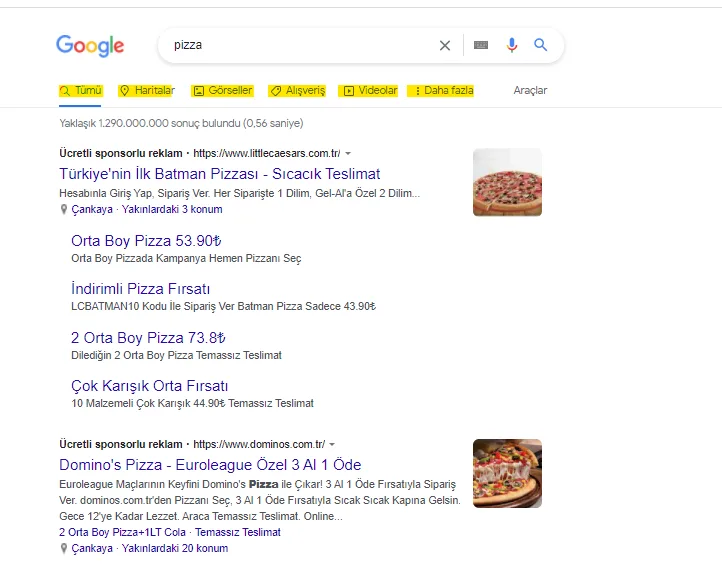Click the magnifier search button
This screenshot has height=568, width=722.
coord(541,45)
